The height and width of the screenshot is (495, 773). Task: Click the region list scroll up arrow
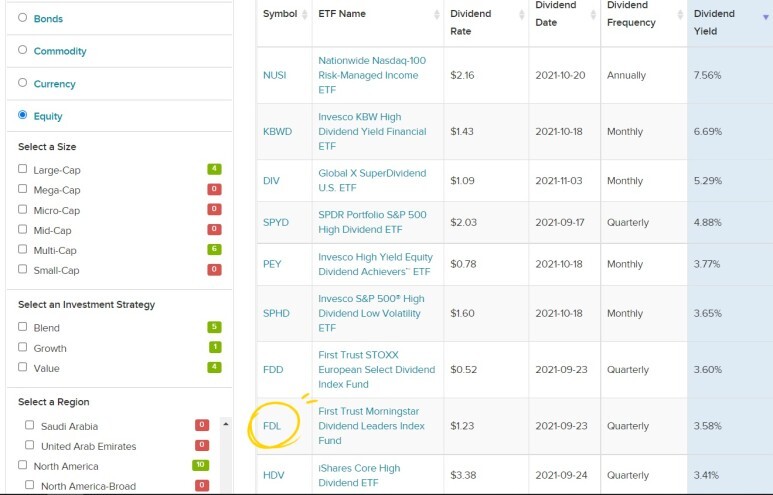(226, 424)
